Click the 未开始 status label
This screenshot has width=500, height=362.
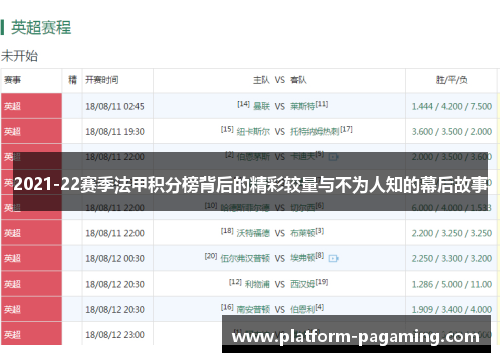click(x=19, y=56)
